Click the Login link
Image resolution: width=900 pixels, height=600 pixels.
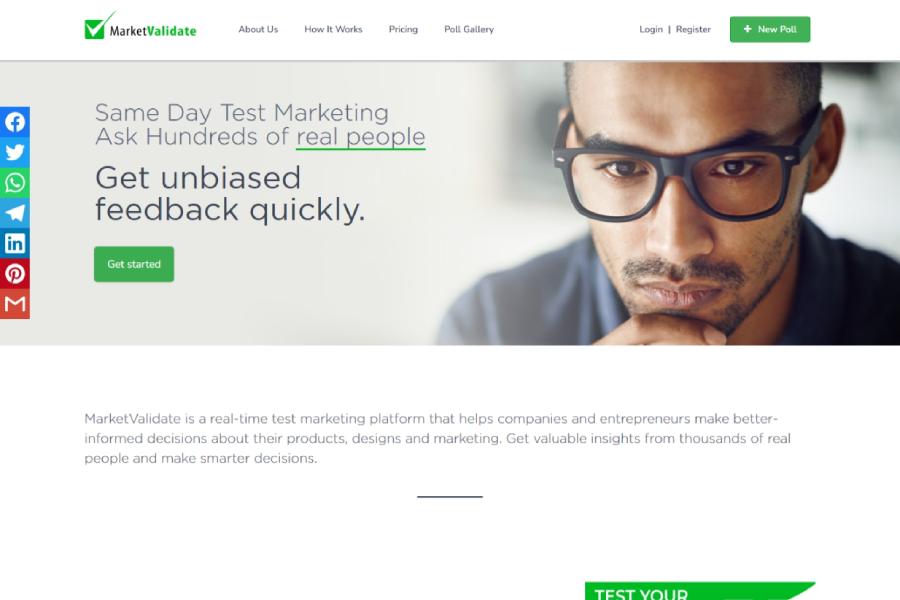pos(651,29)
